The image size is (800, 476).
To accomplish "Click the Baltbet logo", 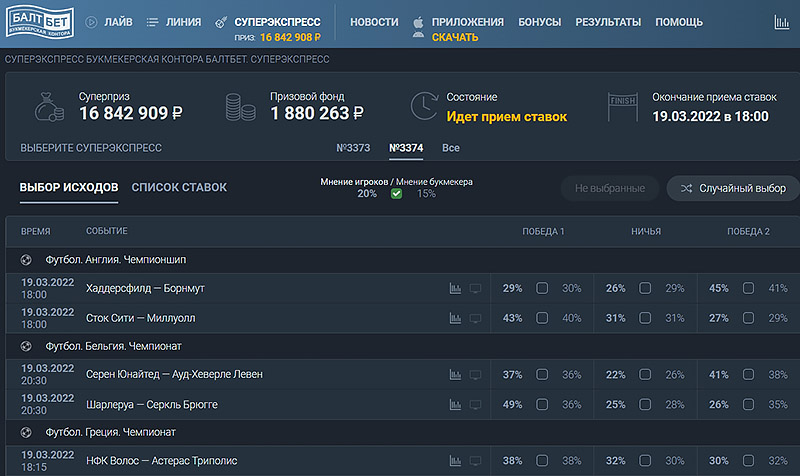I will click(40, 22).
